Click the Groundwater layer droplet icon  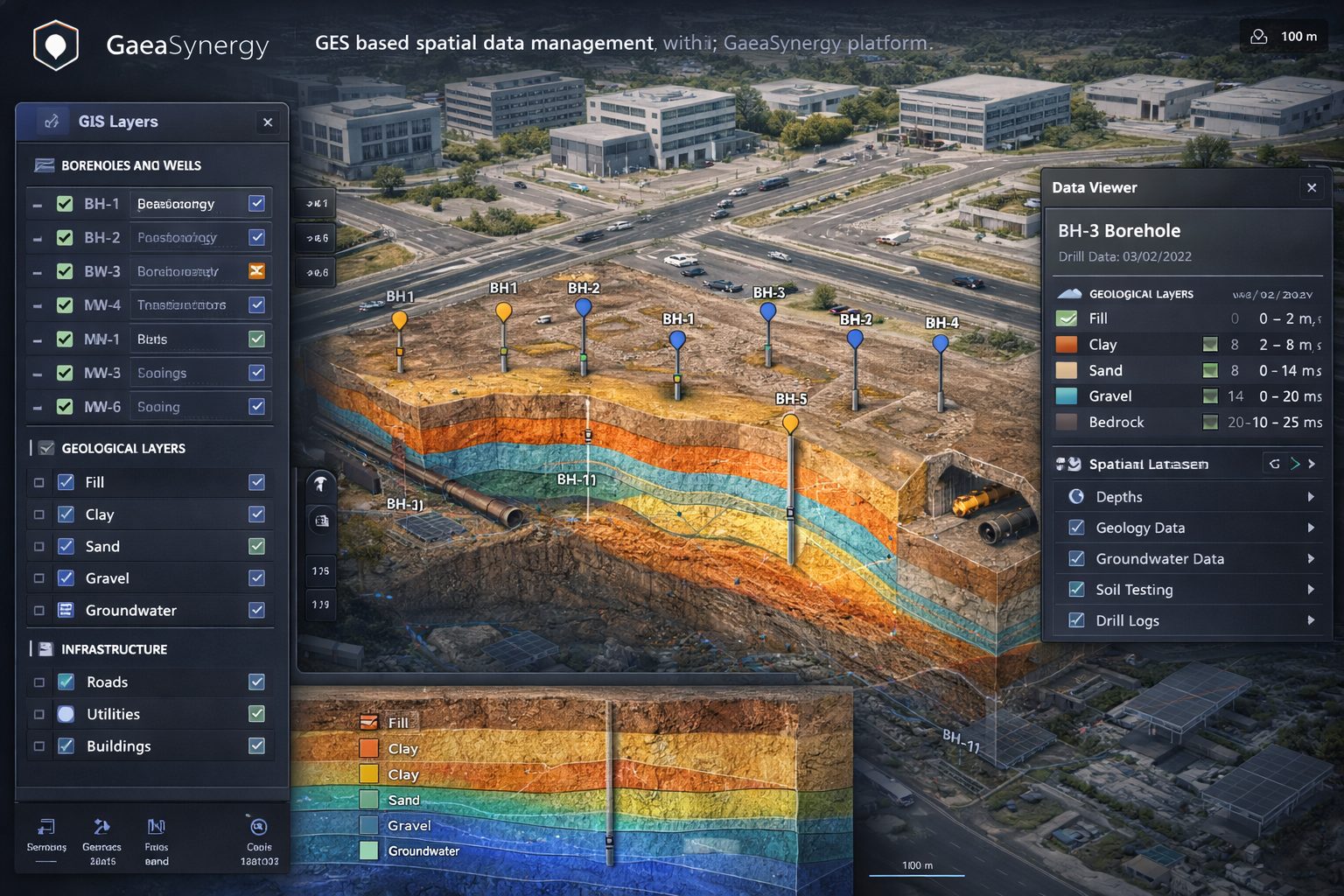click(x=66, y=610)
